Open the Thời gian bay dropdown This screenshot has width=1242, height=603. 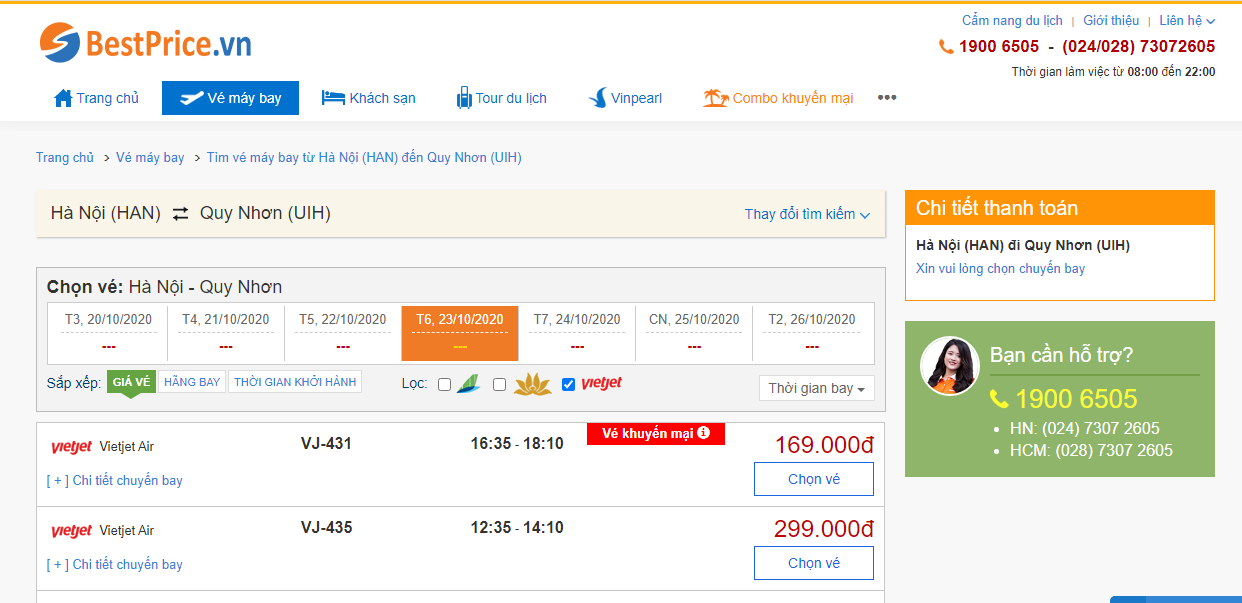[817, 388]
